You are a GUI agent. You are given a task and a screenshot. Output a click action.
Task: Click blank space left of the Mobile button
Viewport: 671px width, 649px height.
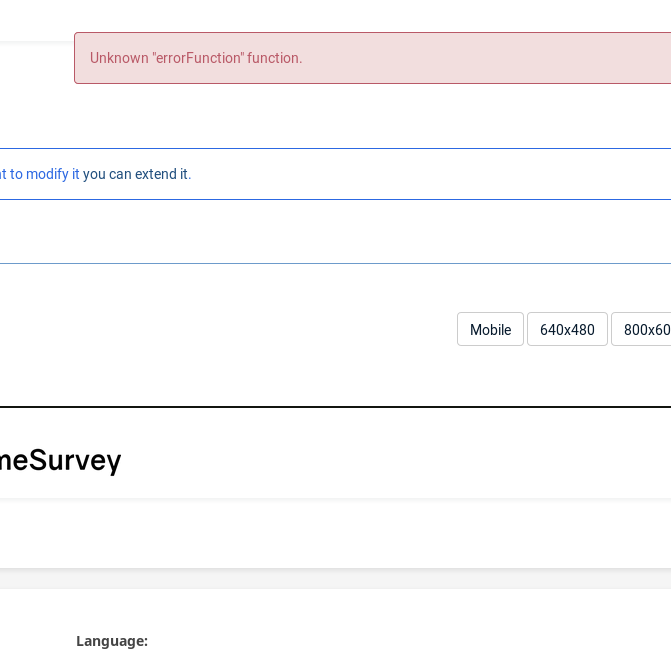coord(250,329)
